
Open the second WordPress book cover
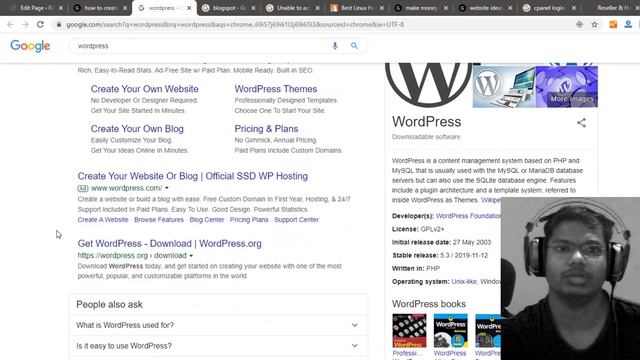click(x=451, y=331)
